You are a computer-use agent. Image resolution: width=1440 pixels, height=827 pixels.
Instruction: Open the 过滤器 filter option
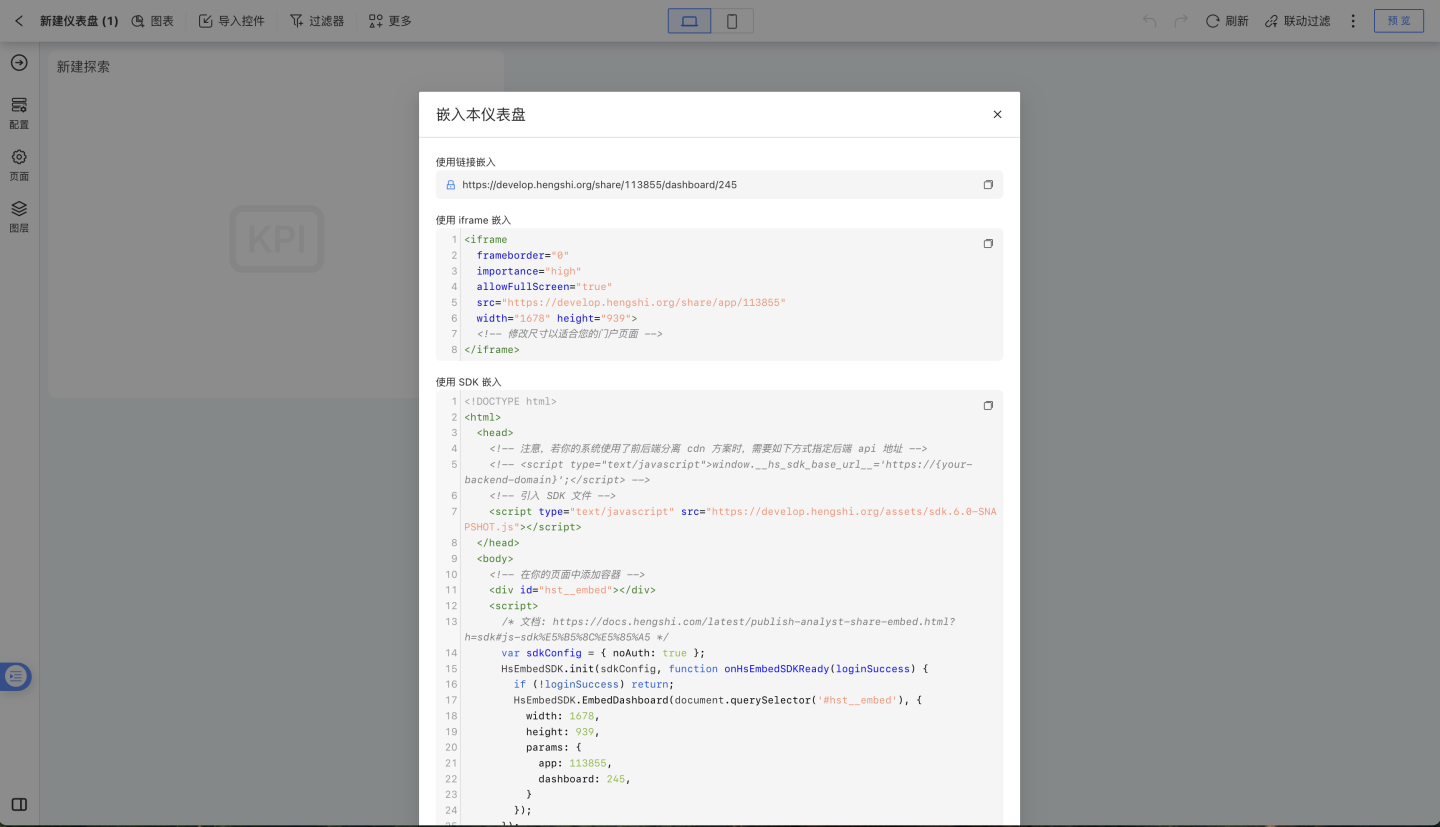pyautogui.click(x=316, y=21)
